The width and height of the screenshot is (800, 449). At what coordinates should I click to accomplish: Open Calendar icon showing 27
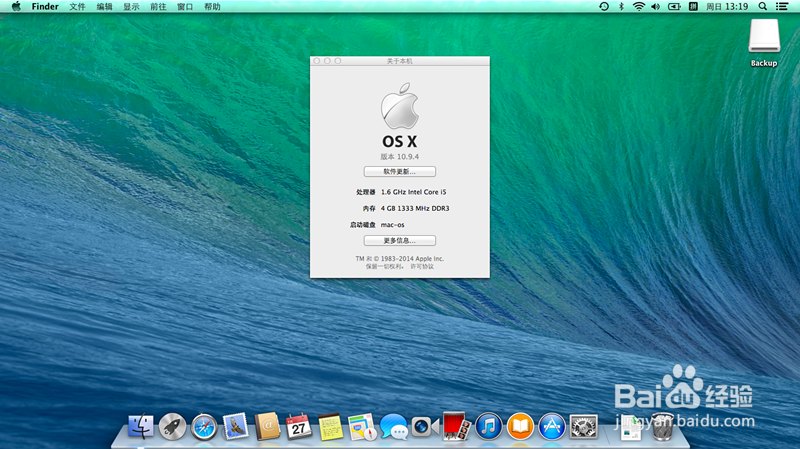299,427
